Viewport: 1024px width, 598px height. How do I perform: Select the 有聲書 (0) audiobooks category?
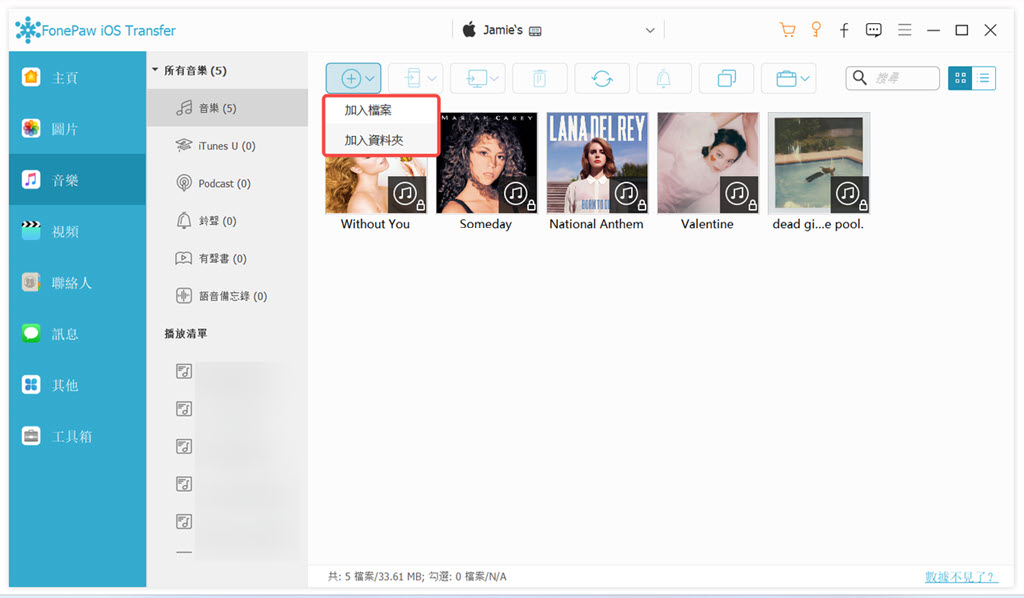[227, 259]
